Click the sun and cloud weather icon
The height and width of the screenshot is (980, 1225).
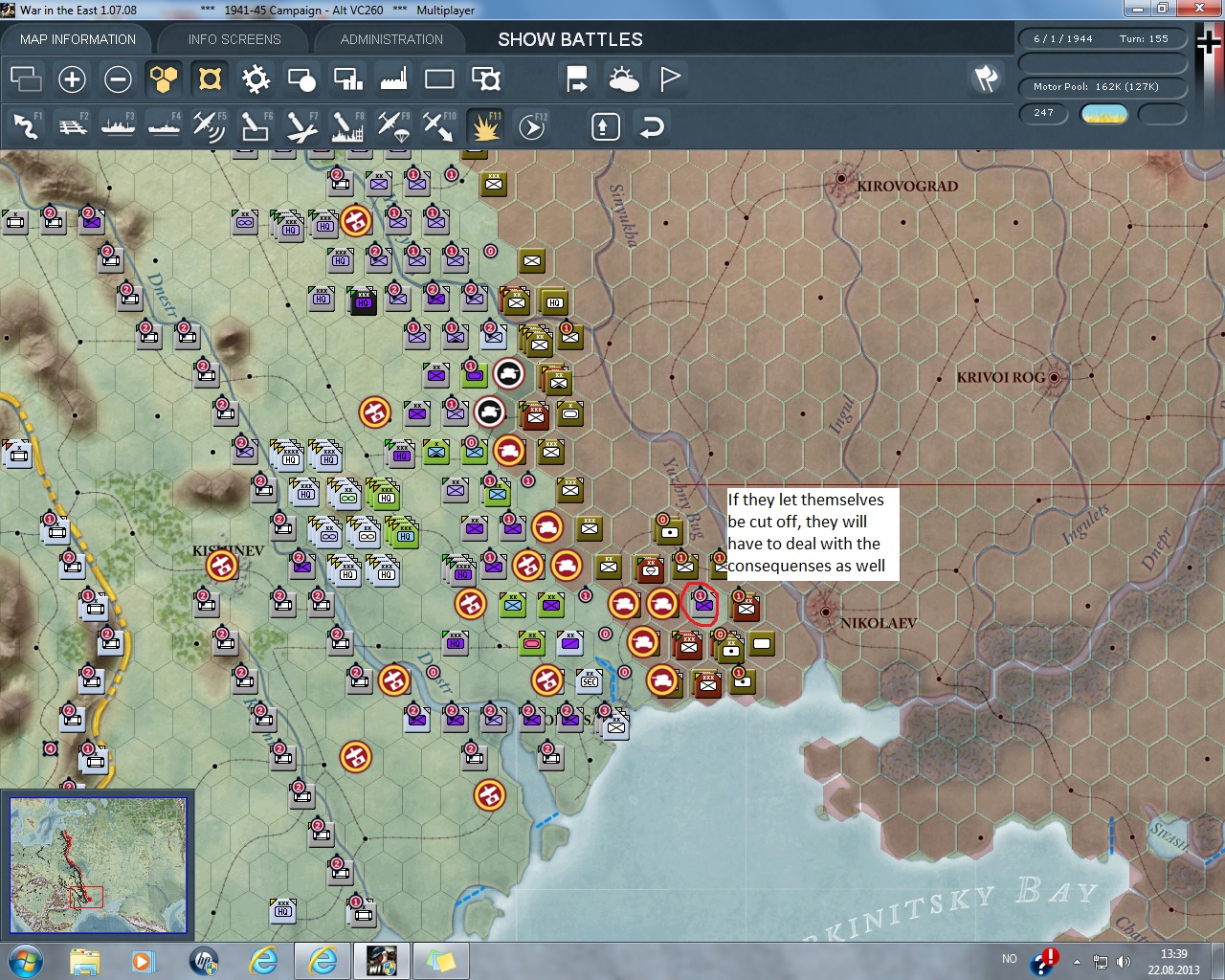pos(623,78)
